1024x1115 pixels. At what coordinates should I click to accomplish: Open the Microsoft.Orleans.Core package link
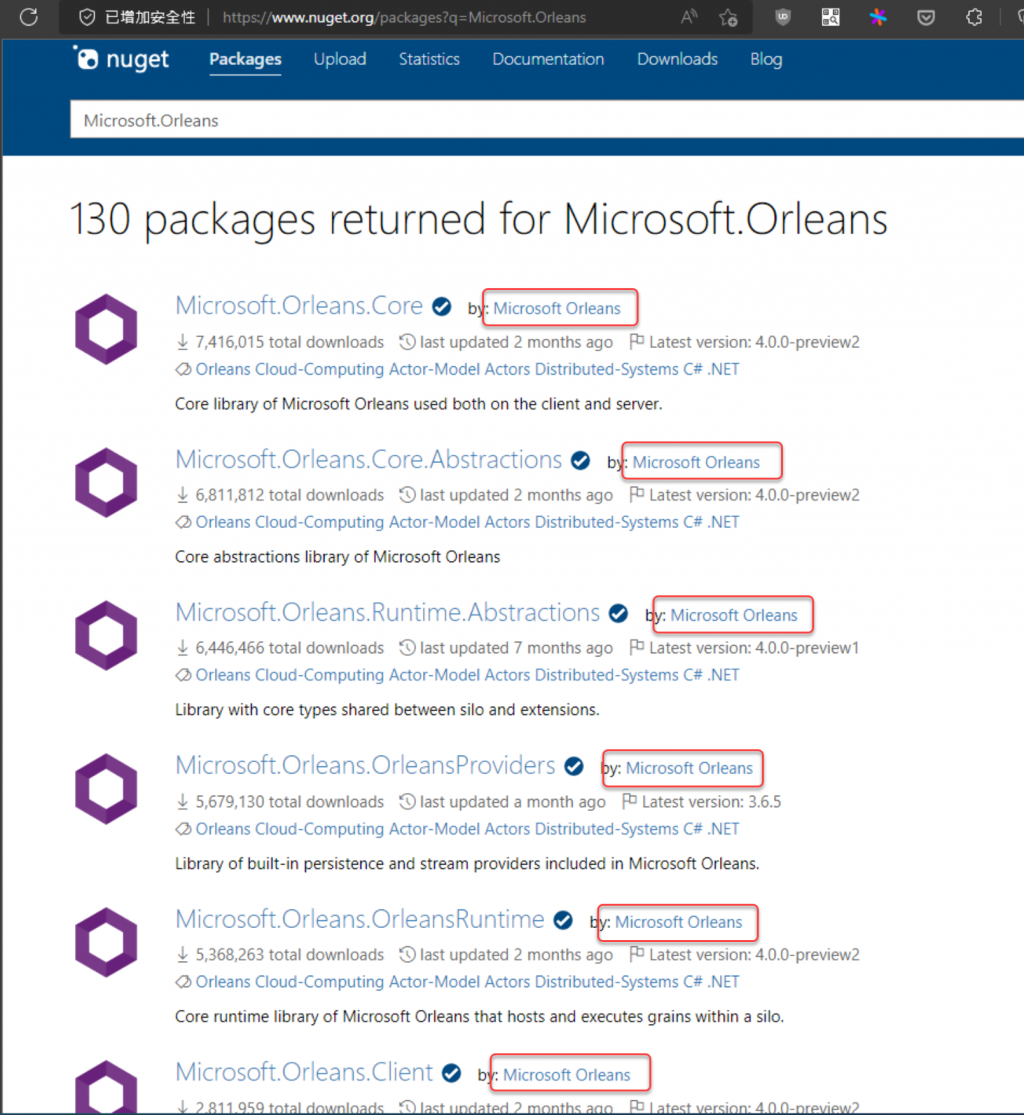coord(300,305)
